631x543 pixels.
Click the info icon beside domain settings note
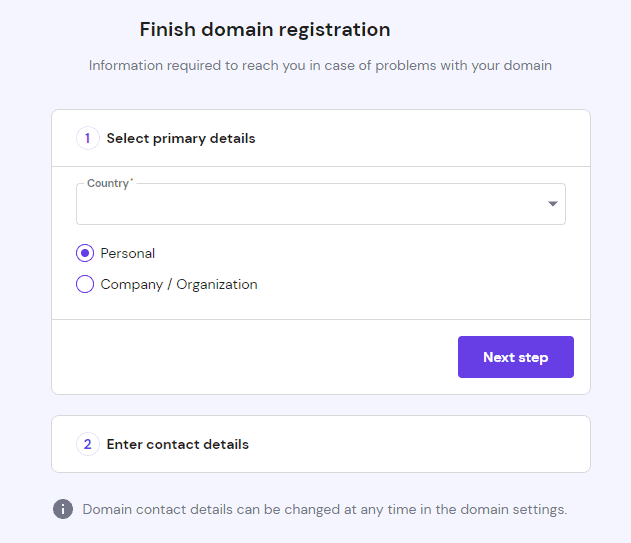tap(63, 509)
